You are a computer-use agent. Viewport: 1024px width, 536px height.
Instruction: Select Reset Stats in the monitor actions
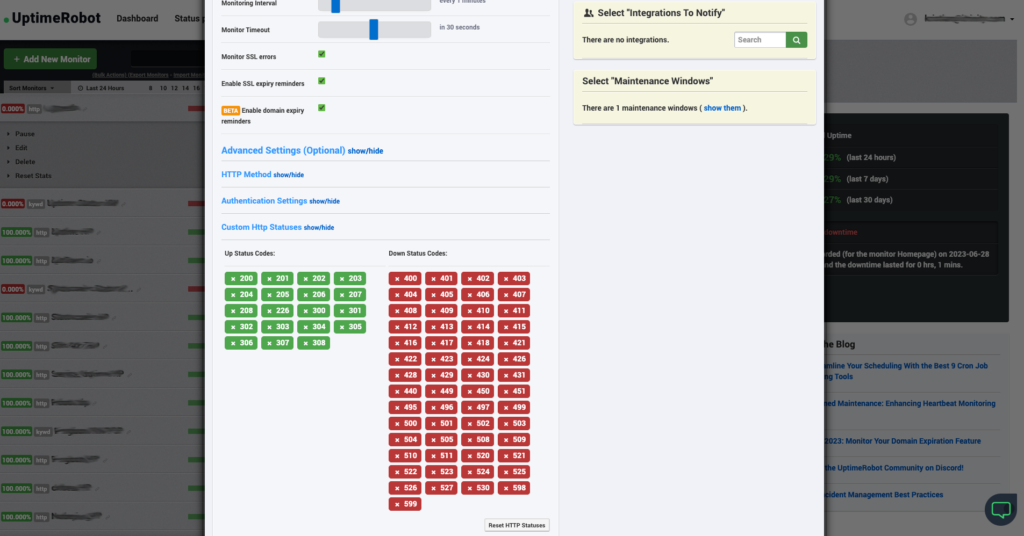click(33, 176)
